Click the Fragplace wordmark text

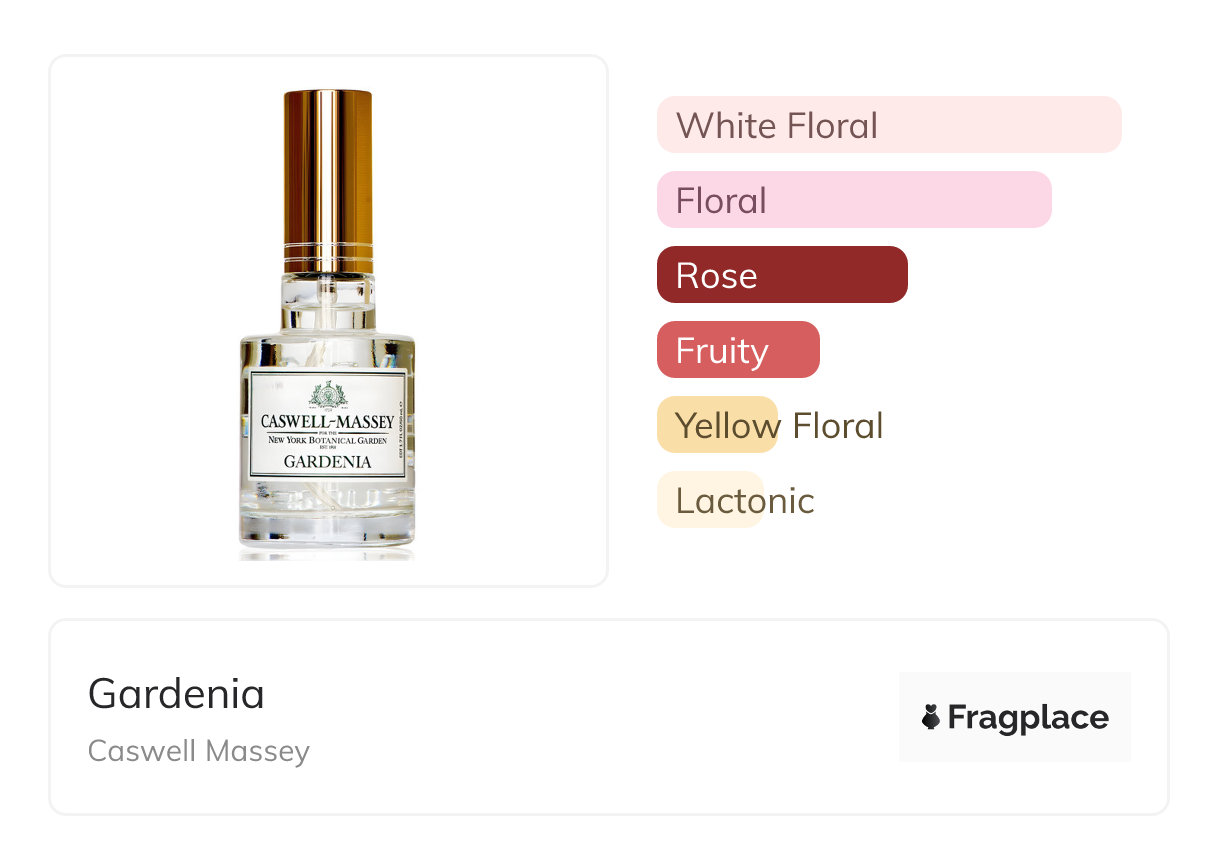pos(1028,717)
